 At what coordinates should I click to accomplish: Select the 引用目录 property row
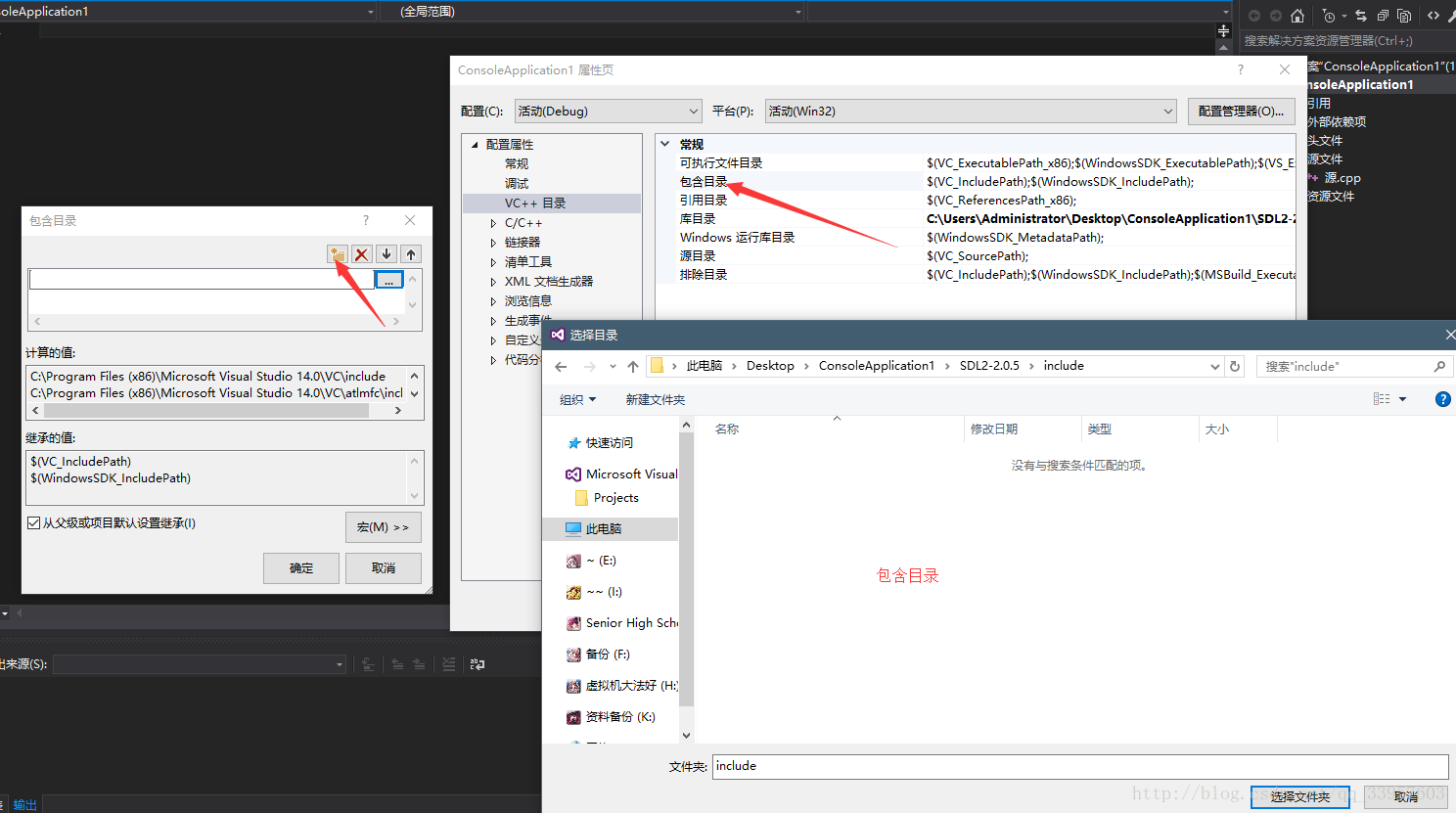click(x=976, y=201)
